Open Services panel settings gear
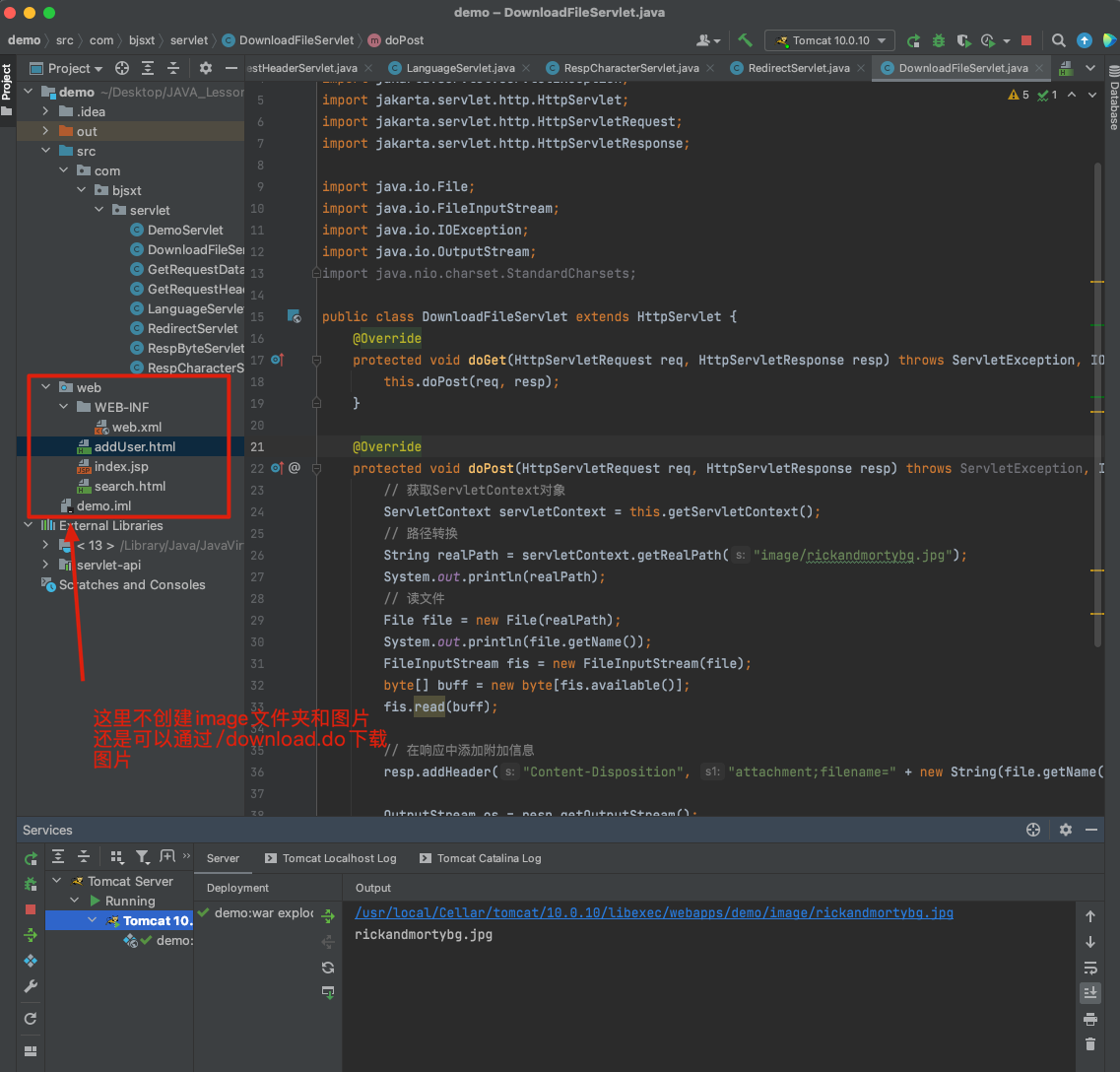This screenshot has height=1072, width=1120. click(x=1065, y=829)
